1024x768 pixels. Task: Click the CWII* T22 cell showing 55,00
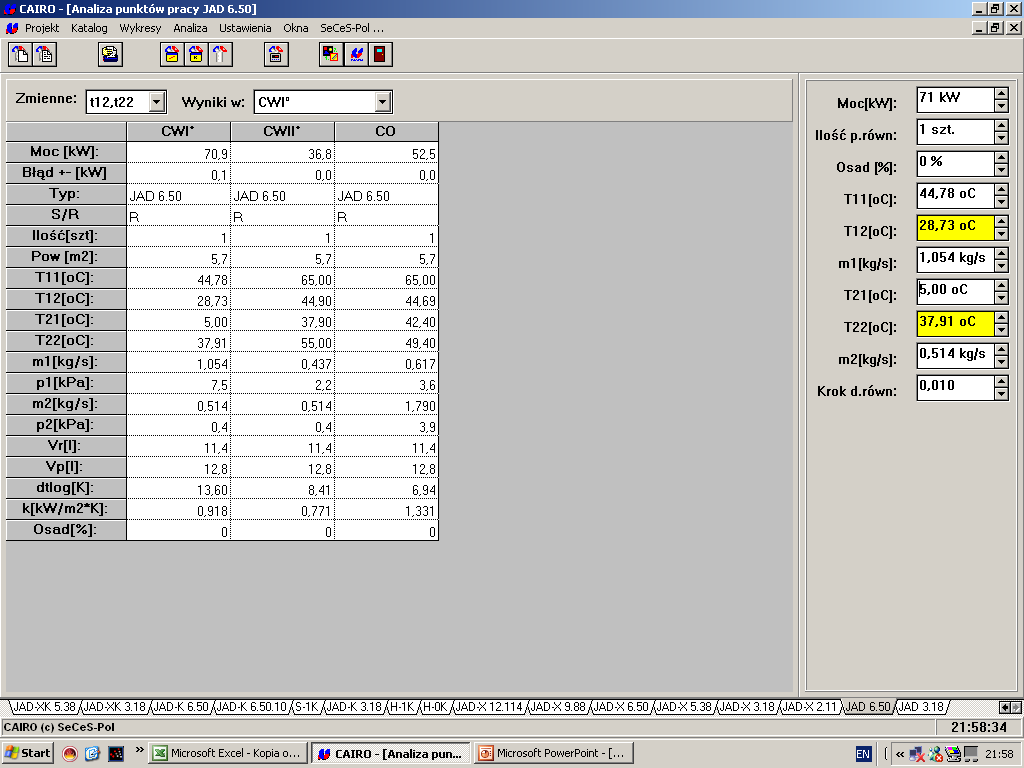(282, 342)
